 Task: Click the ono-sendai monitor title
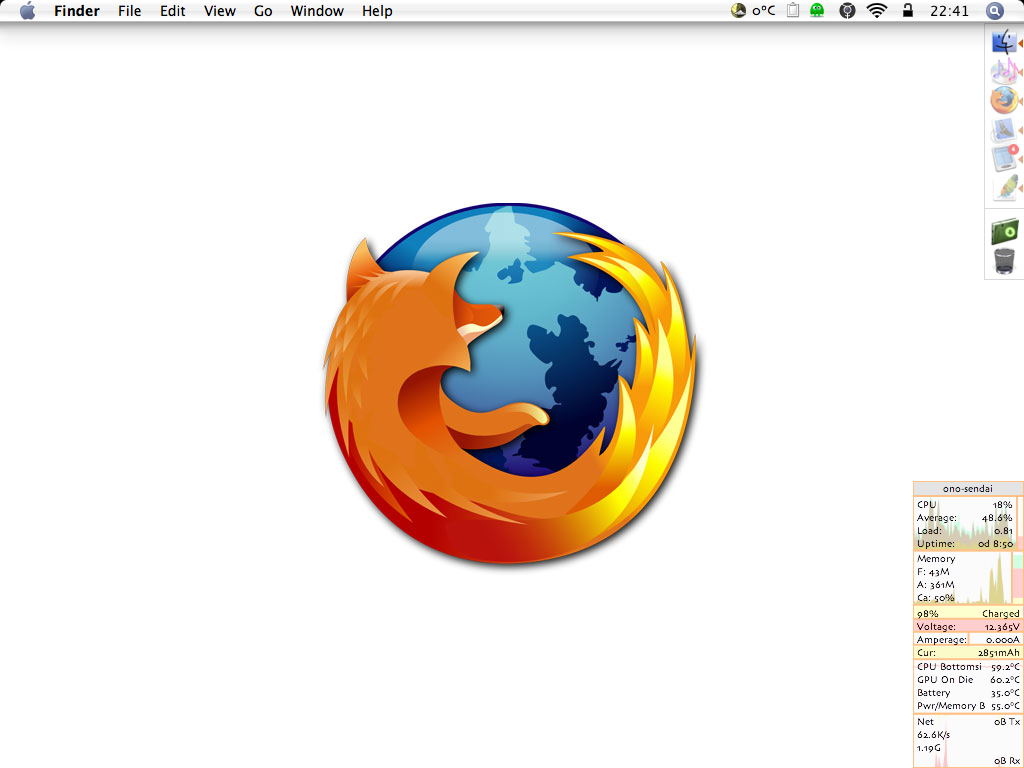967,488
